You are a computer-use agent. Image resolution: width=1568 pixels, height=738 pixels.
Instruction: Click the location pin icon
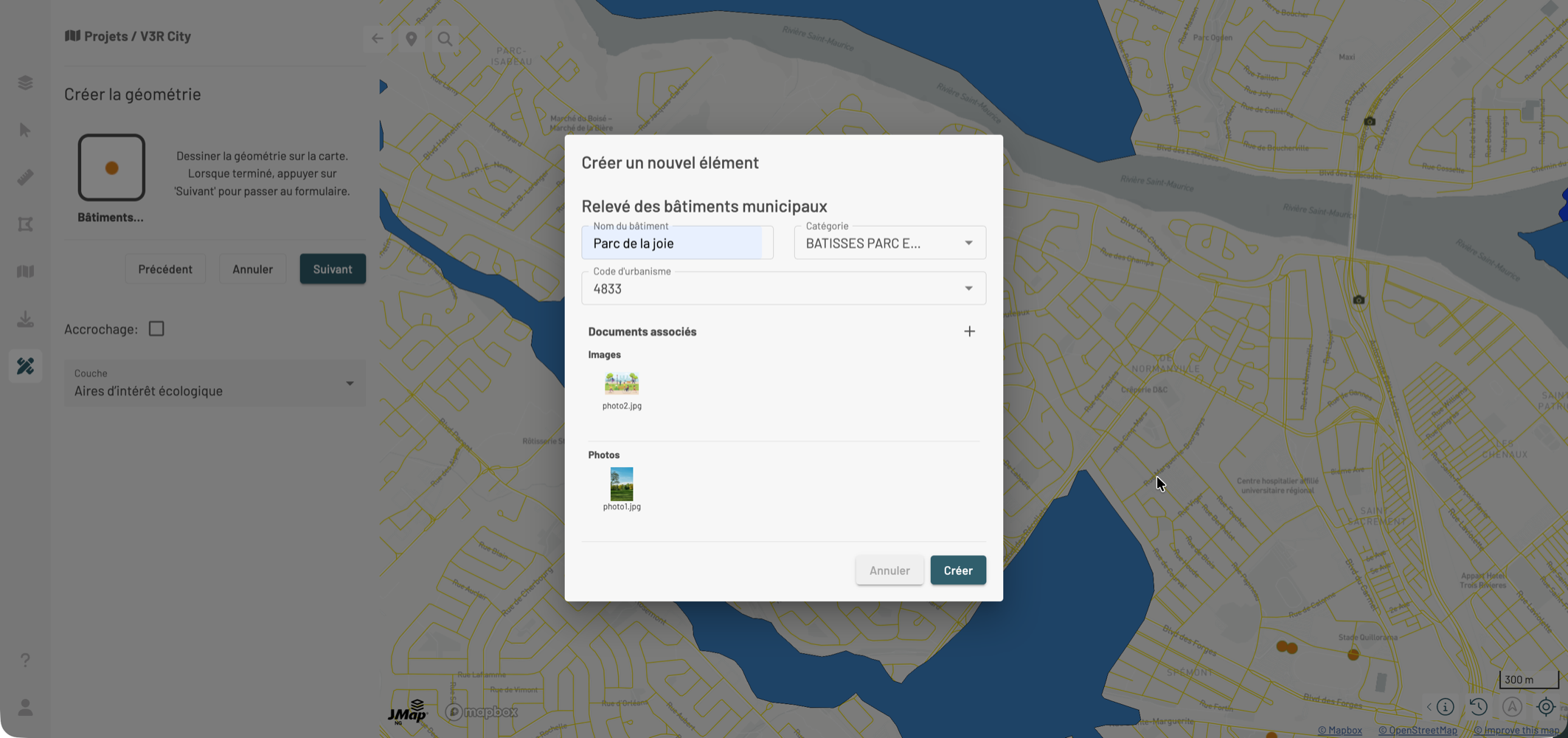click(x=412, y=39)
